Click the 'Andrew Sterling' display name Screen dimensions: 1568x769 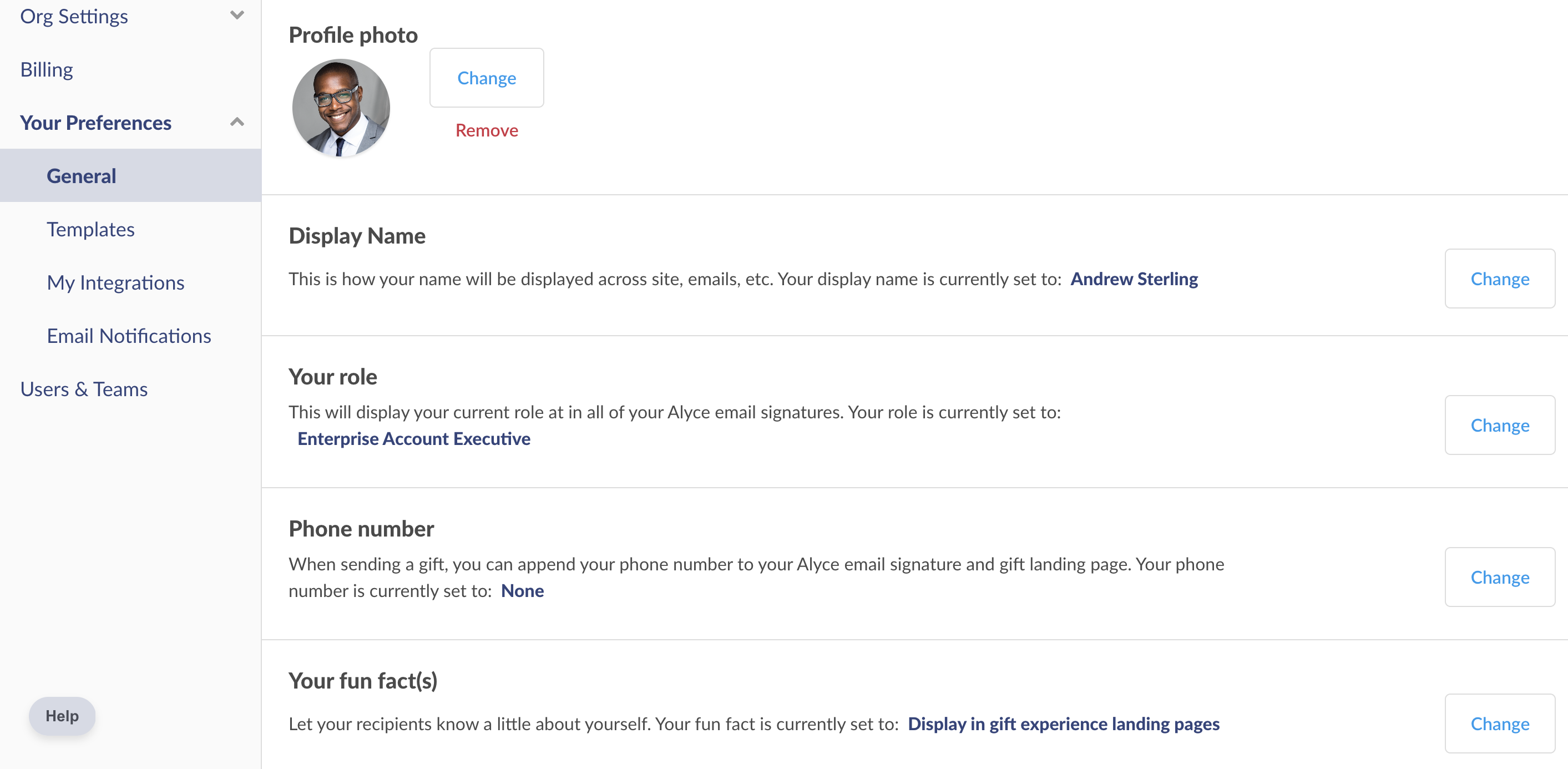(x=1134, y=279)
